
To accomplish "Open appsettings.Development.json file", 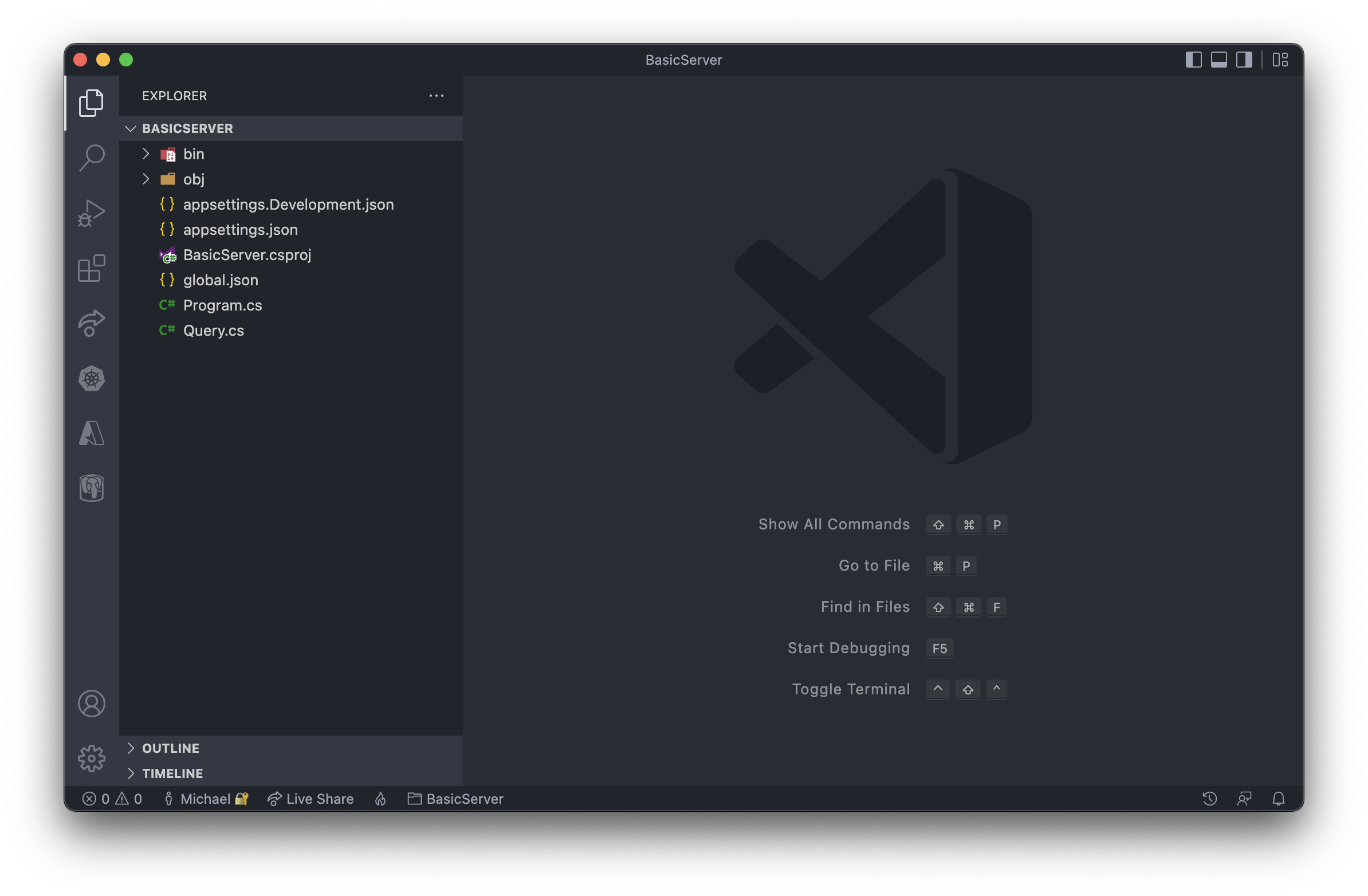I will pyautogui.click(x=292, y=205).
